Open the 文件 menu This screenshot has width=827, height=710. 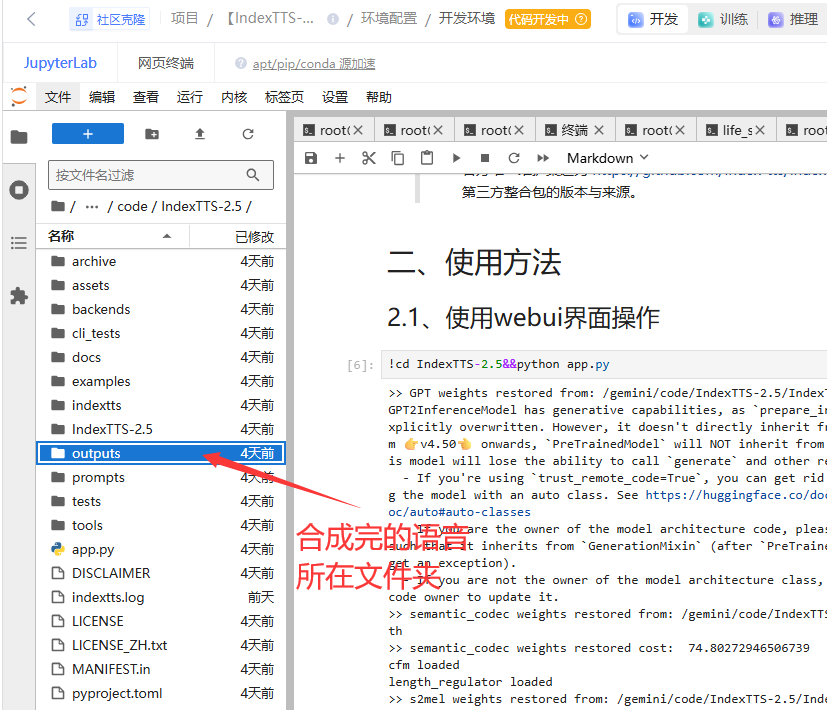pyautogui.click(x=57, y=97)
